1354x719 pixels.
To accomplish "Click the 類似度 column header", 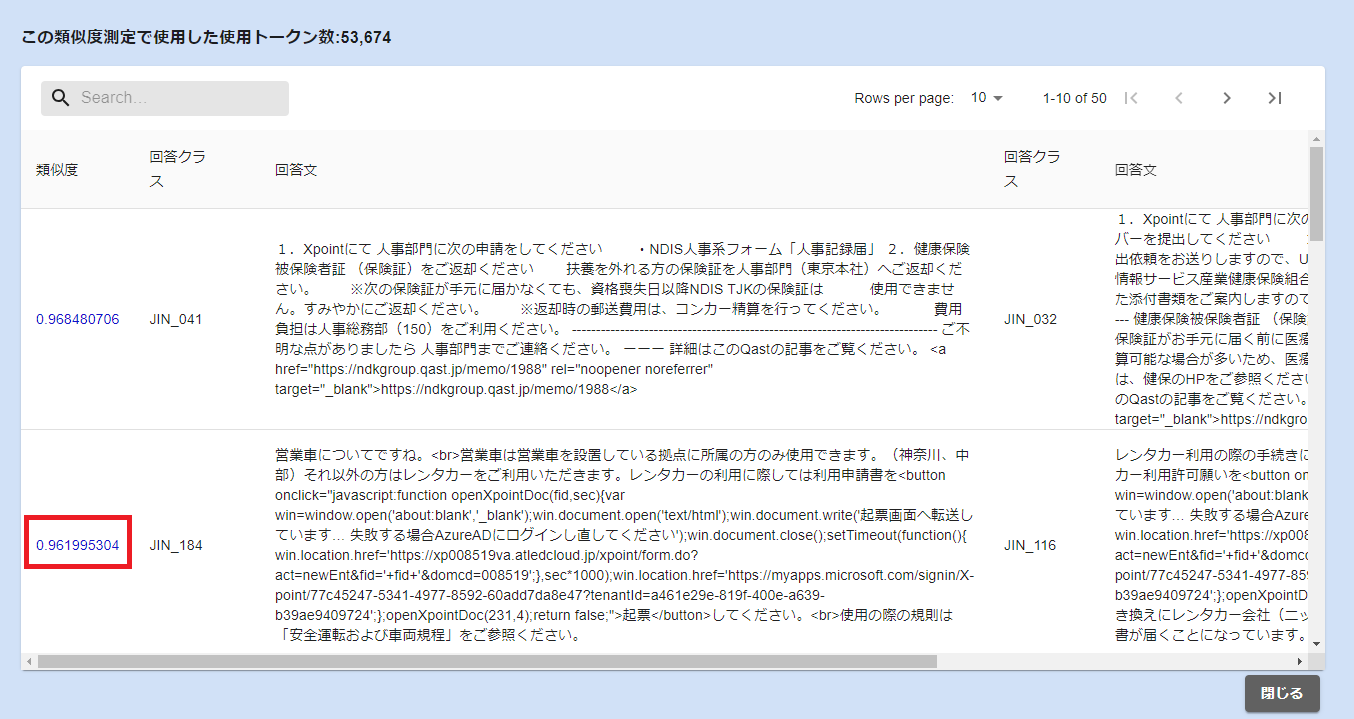I will click(x=57, y=170).
